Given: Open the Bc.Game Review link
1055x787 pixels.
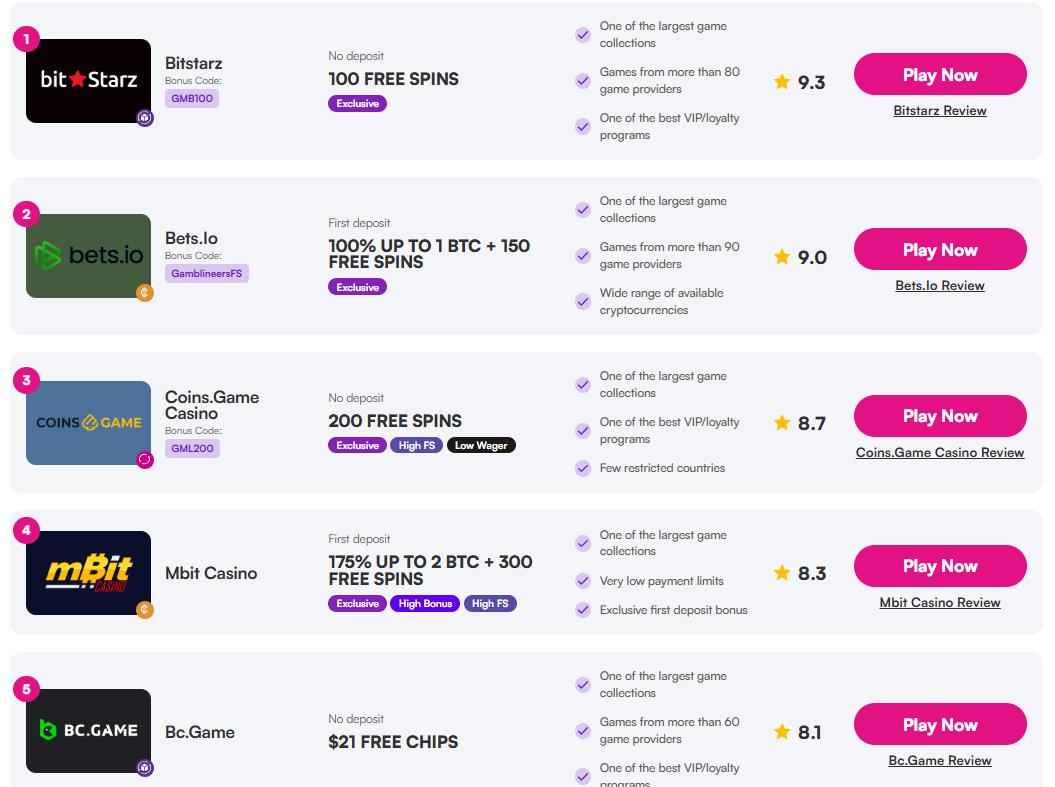Looking at the screenshot, I should [x=940, y=761].
